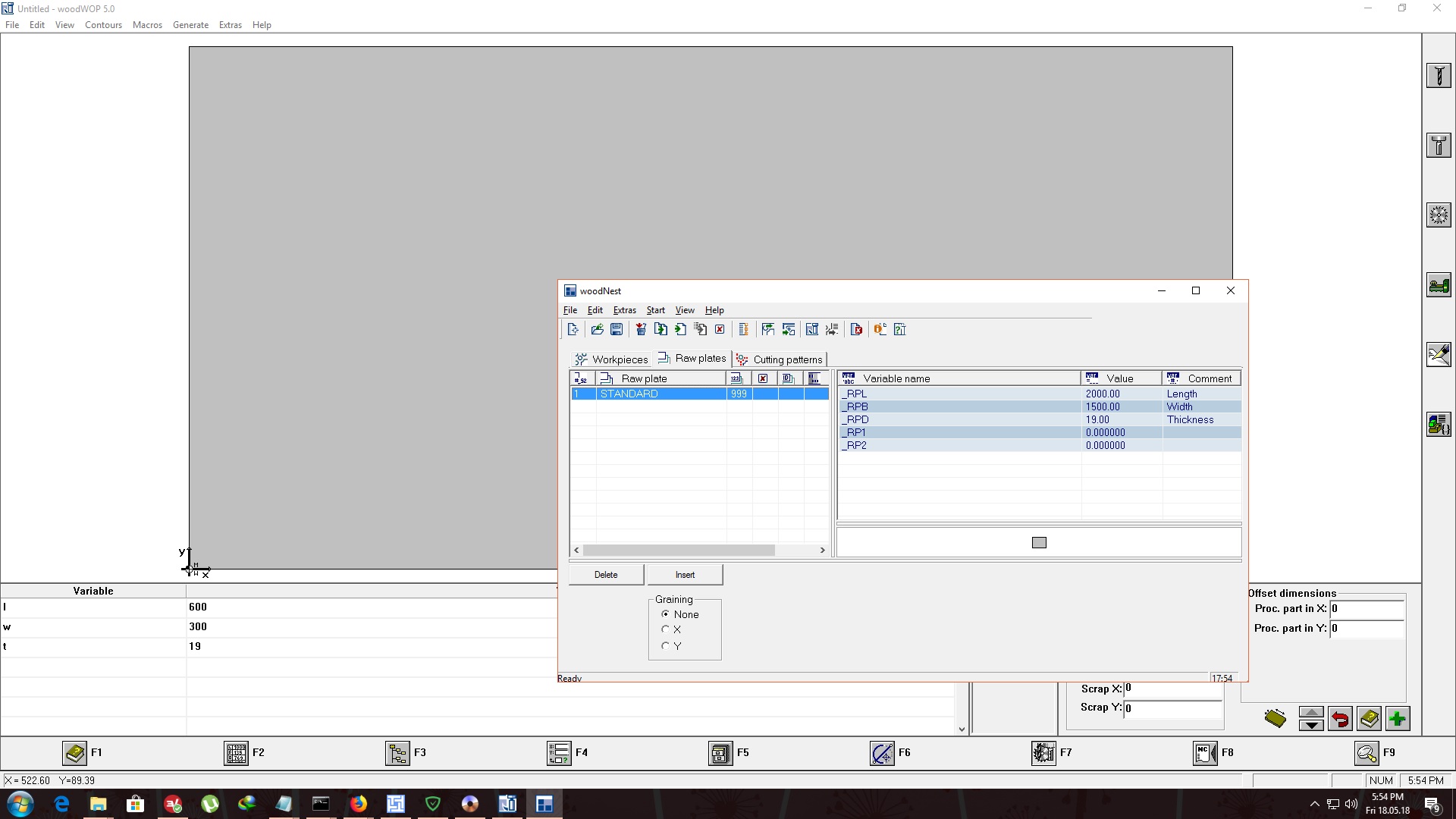Click the document with red X icon
1456x819 pixels.
point(856,329)
